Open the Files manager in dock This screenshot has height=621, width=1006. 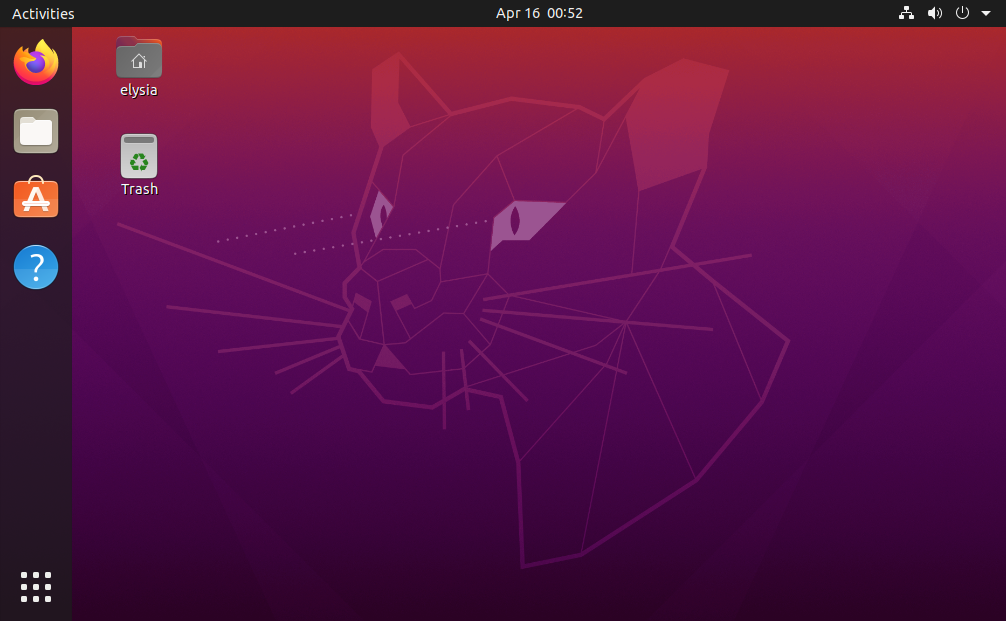point(36,131)
